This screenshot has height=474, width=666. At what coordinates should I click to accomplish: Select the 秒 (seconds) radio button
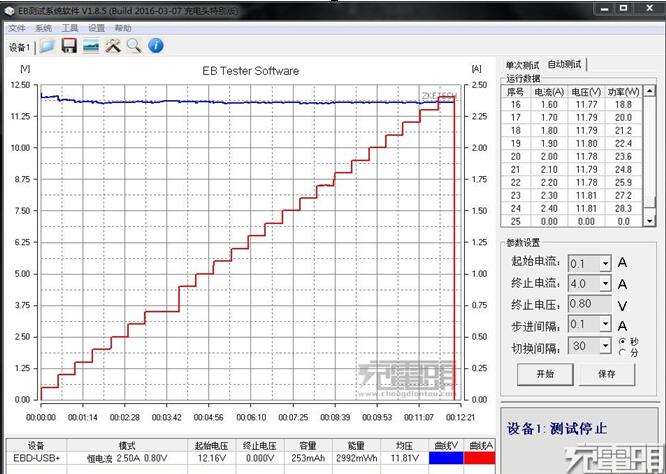[x=622, y=341]
